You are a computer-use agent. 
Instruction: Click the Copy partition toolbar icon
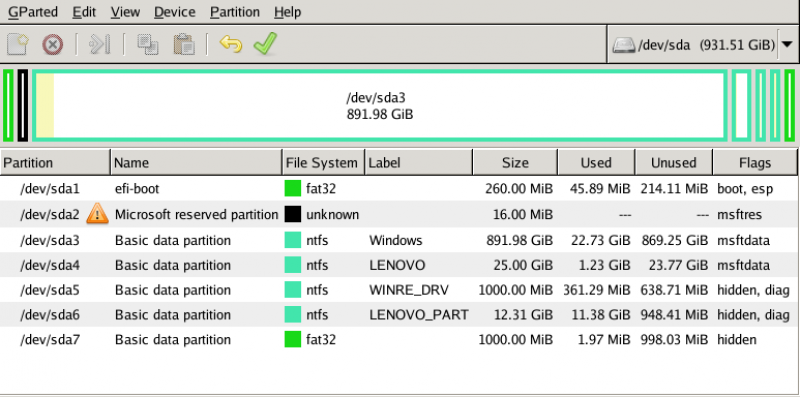coord(147,44)
